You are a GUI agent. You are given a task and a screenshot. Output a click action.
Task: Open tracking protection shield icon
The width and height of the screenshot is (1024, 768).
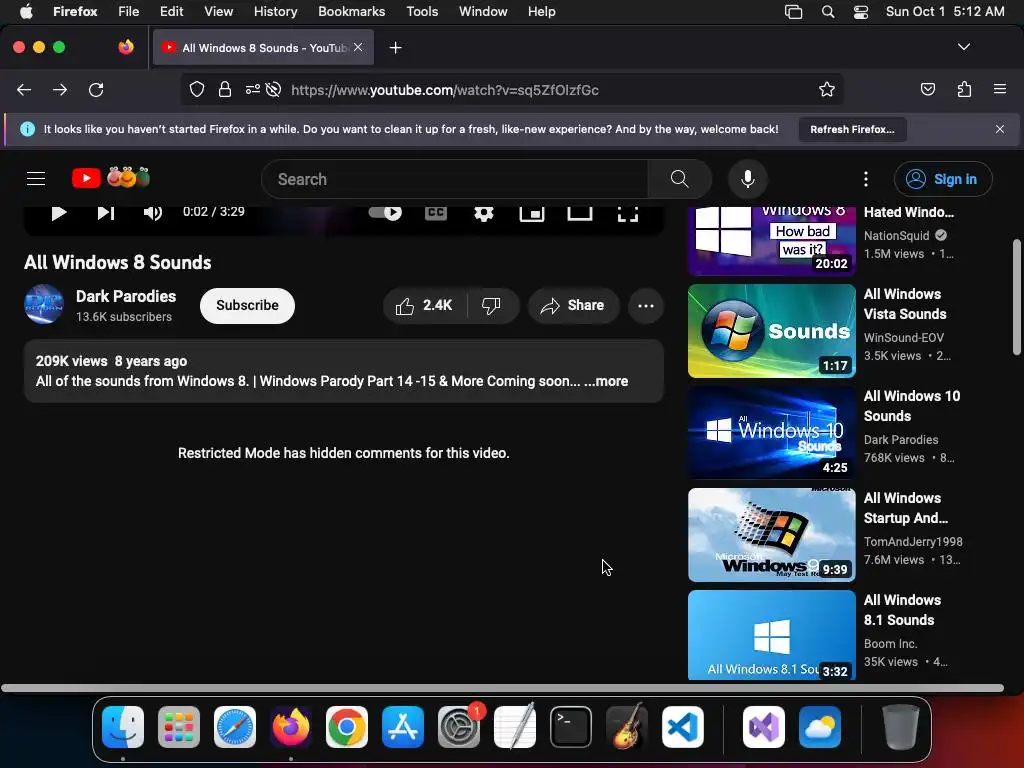tap(197, 89)
